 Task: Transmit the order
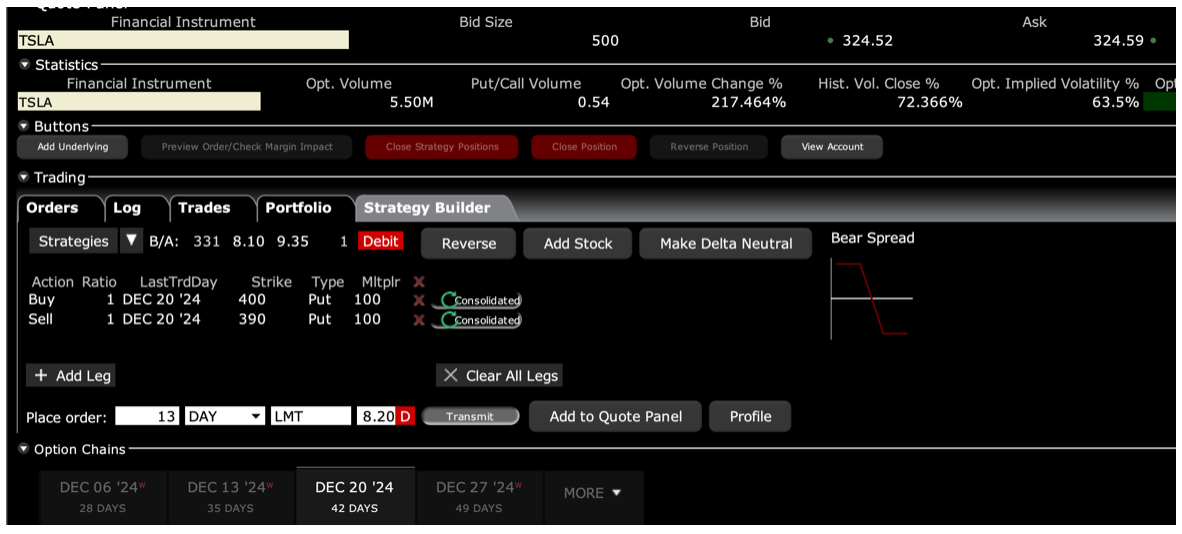(470, 416)
